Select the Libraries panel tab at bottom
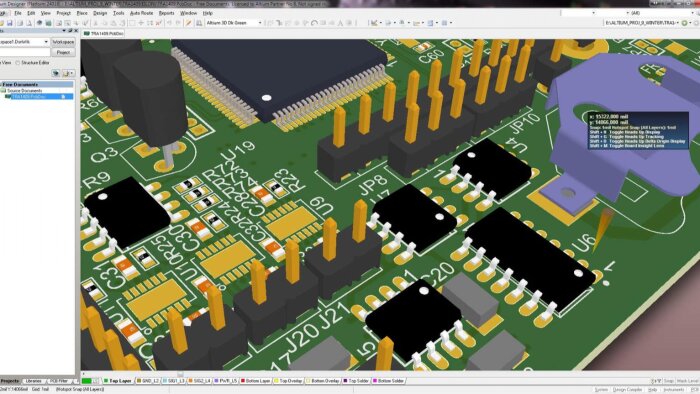Image resolution: width=700 pixels, height=394 pixels. tap(33, 381)
